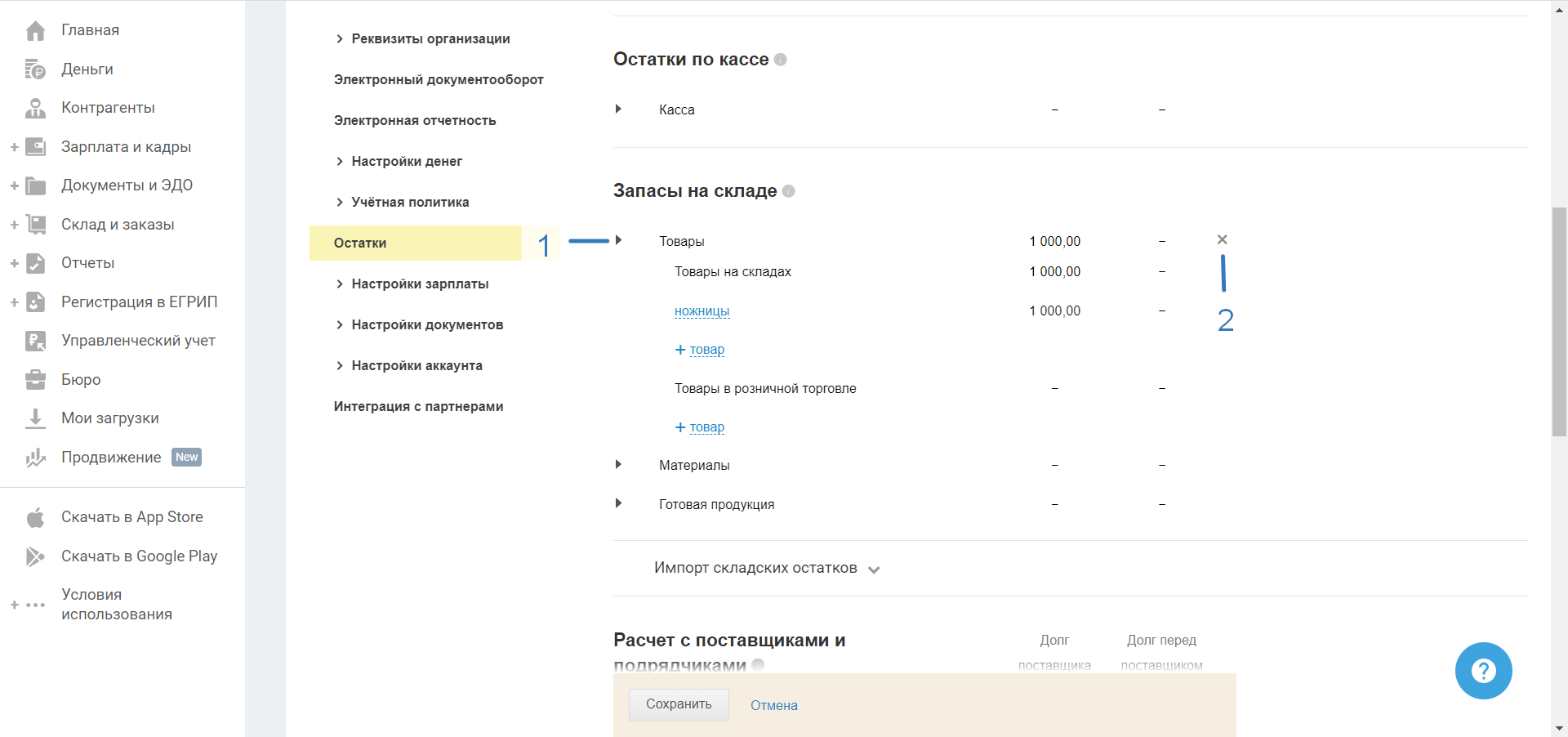Click the home icon beside Главная

coord(35,31)
